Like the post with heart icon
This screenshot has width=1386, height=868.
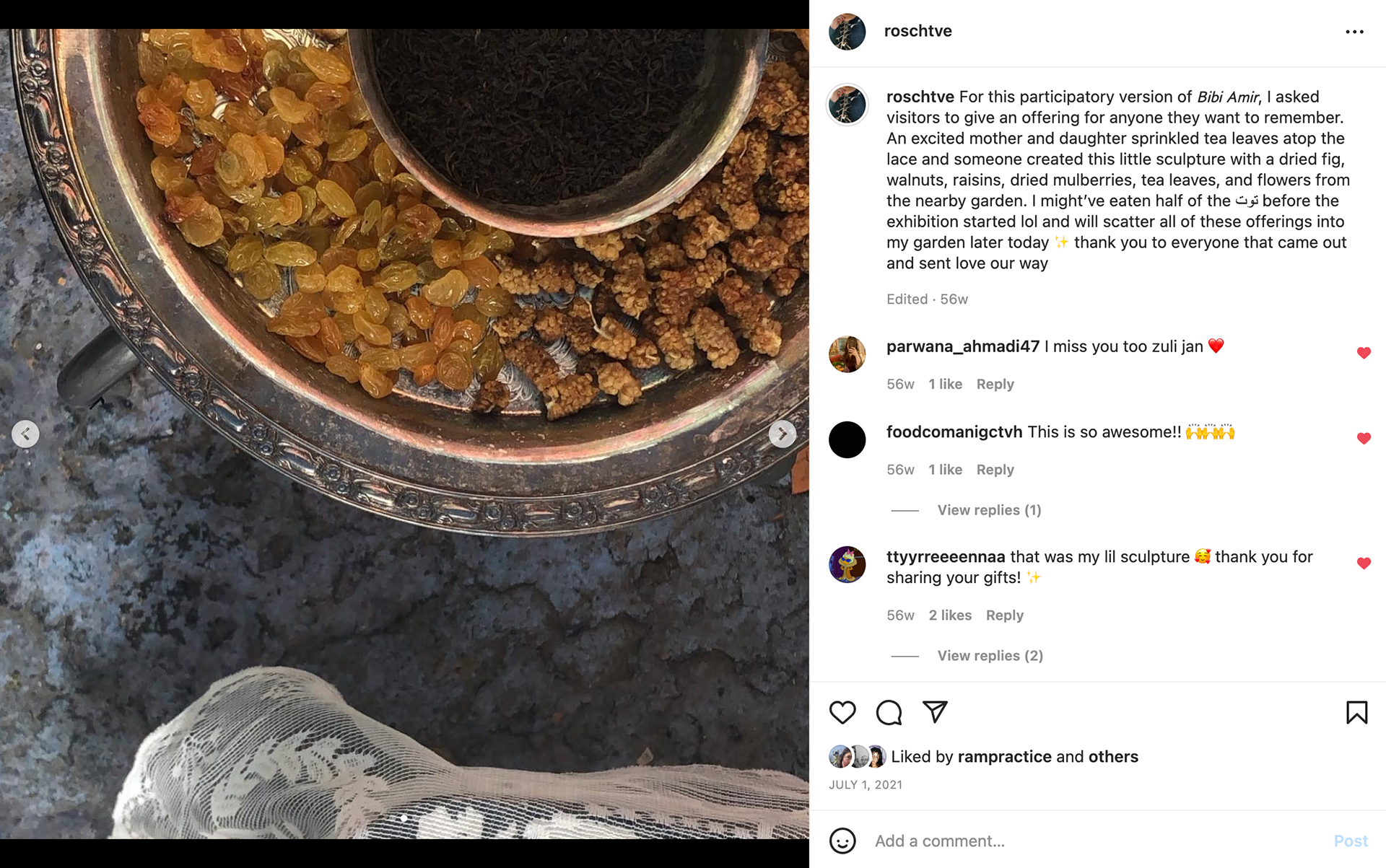842,713
